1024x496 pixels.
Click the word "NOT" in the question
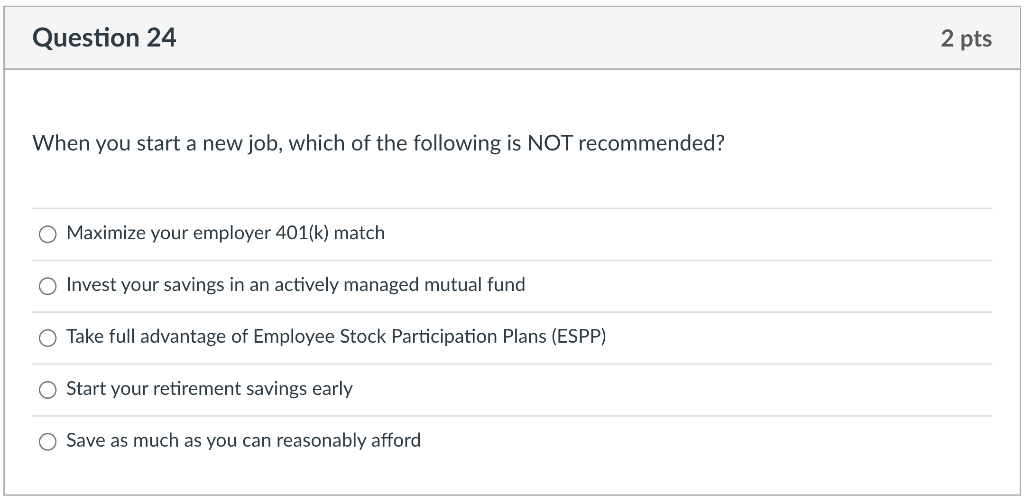pyautogui.click(x=549, y=143)
